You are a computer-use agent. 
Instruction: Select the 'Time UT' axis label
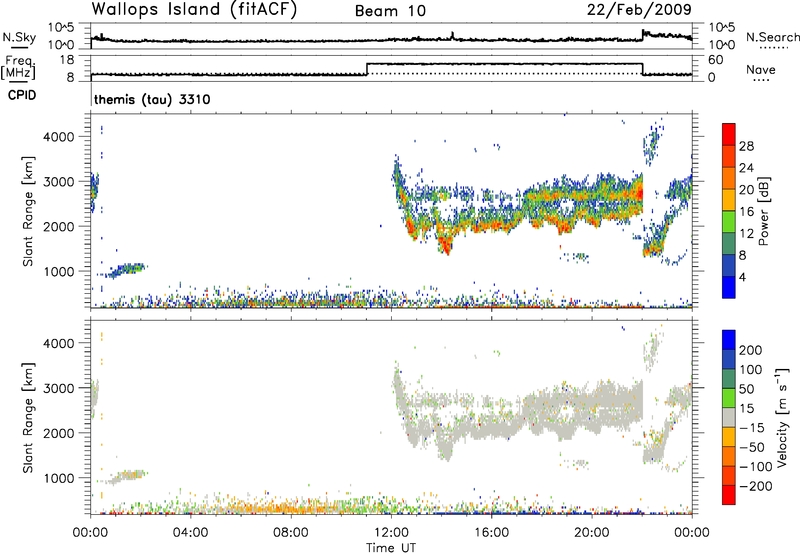[391, 548]
